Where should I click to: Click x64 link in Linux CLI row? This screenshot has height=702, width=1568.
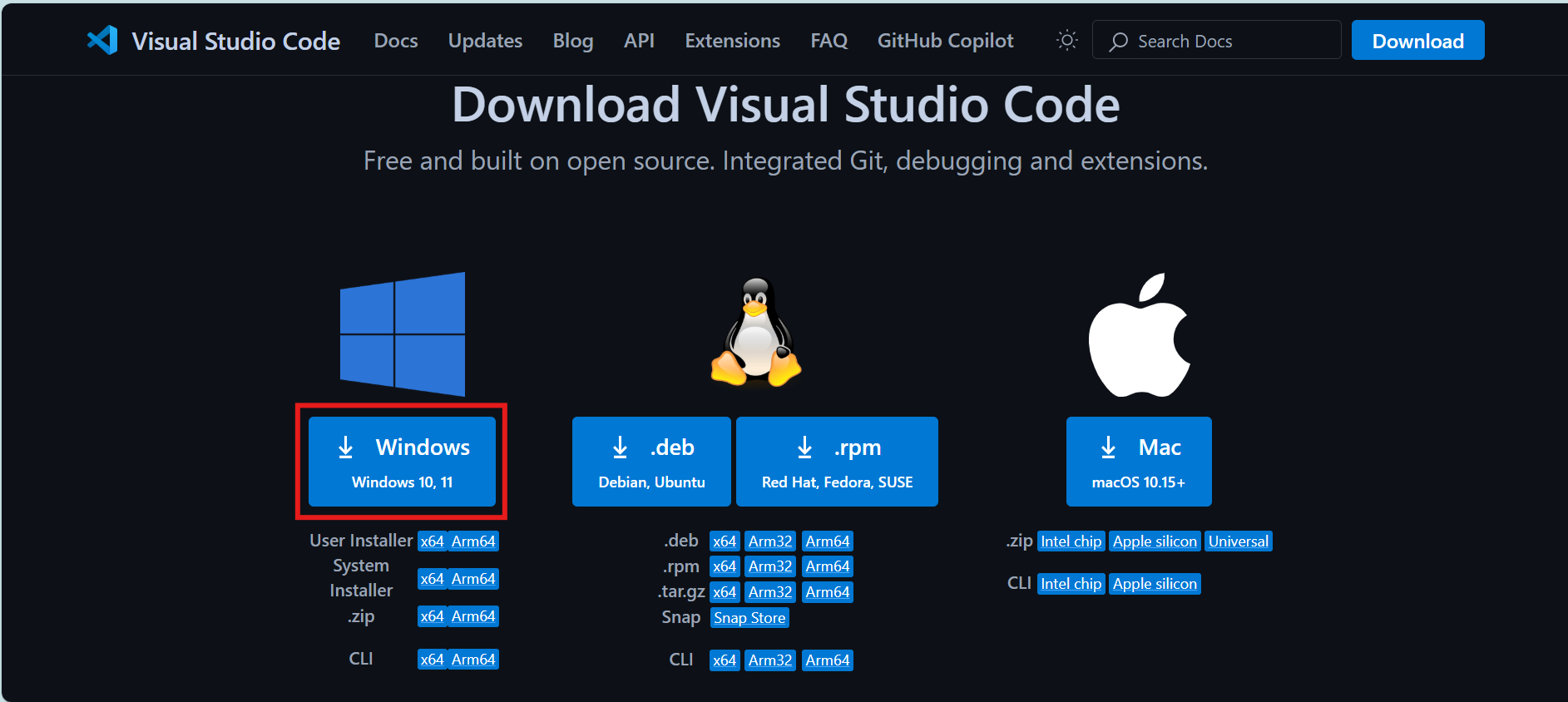(725, 660)
